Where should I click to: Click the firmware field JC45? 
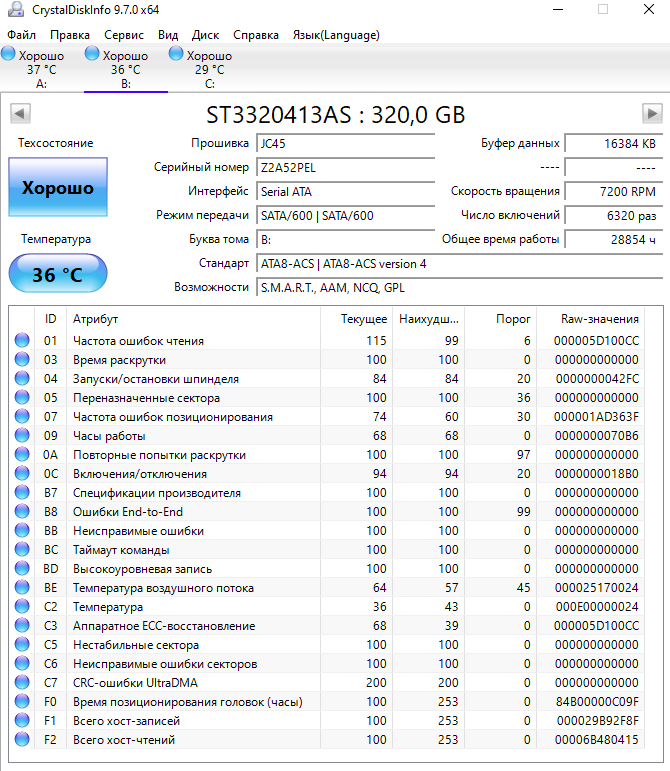click(346, 144)
